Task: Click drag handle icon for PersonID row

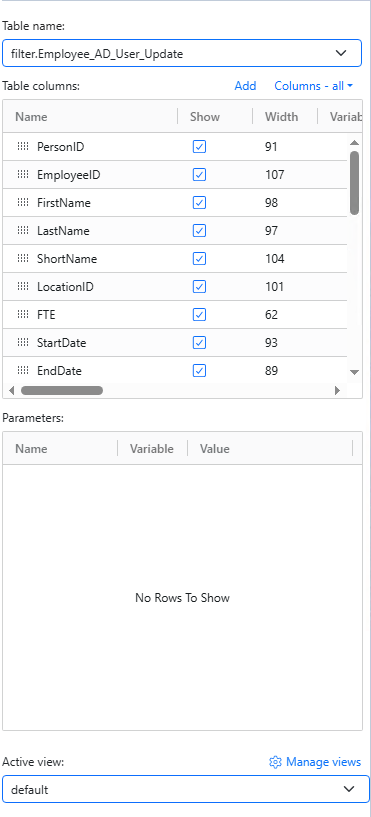Action: [22, 147]
